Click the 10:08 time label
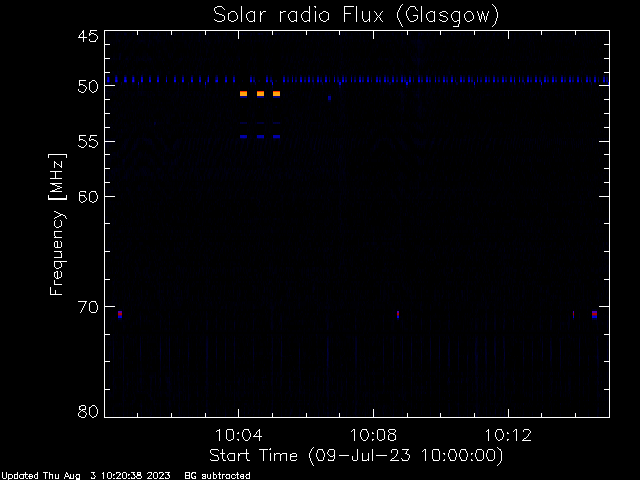 [373, 436]
